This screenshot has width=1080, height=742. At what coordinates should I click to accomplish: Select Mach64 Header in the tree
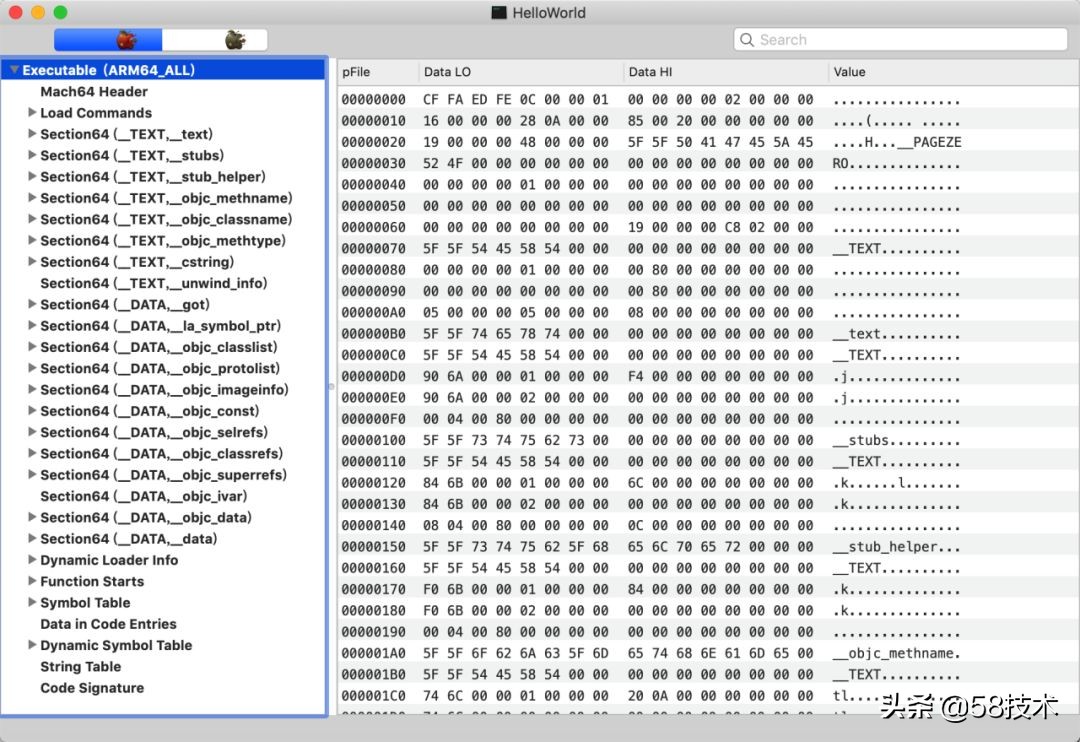(x=94, y=92)
